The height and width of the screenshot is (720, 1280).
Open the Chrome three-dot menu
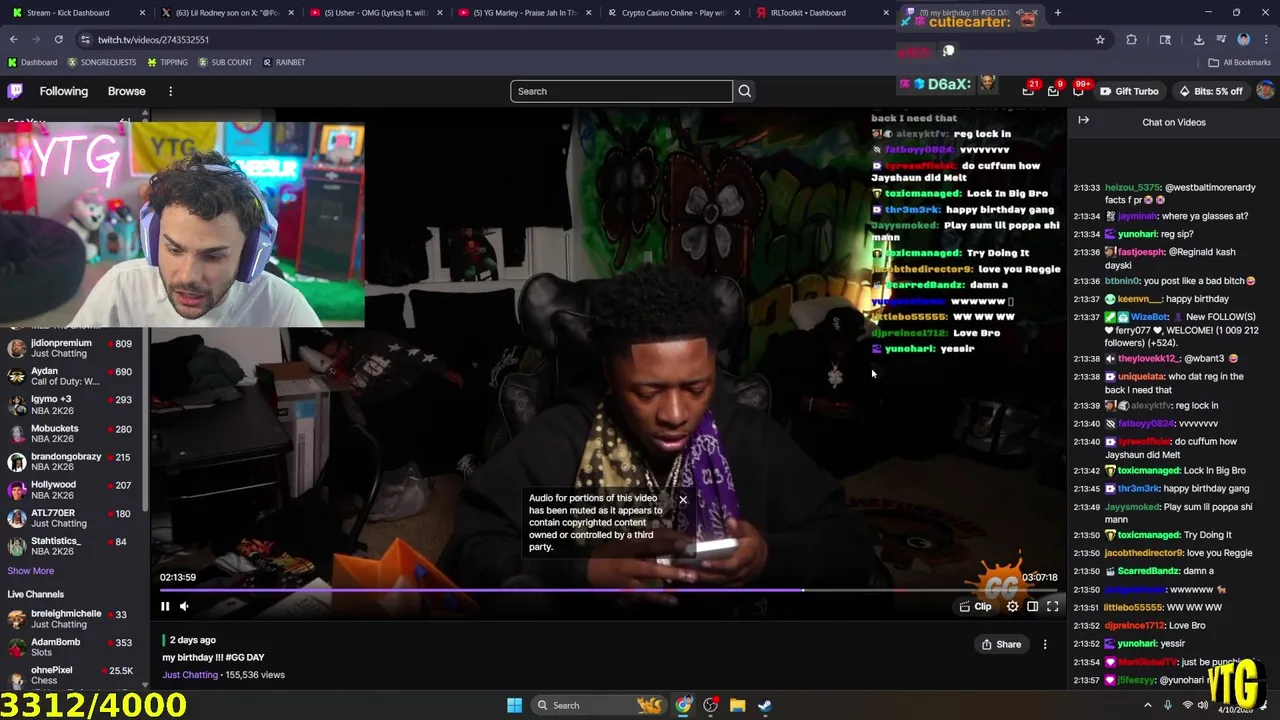coord(1265,39)
